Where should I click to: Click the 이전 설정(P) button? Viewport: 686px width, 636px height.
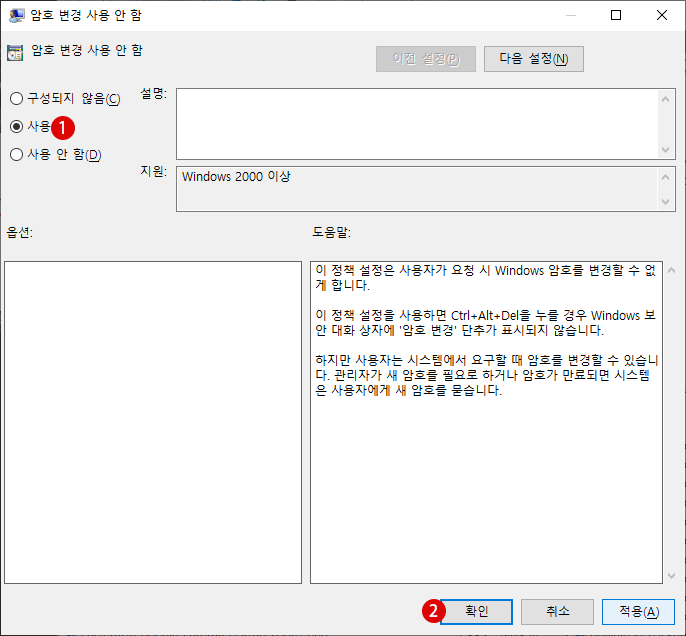coord(426,59)
